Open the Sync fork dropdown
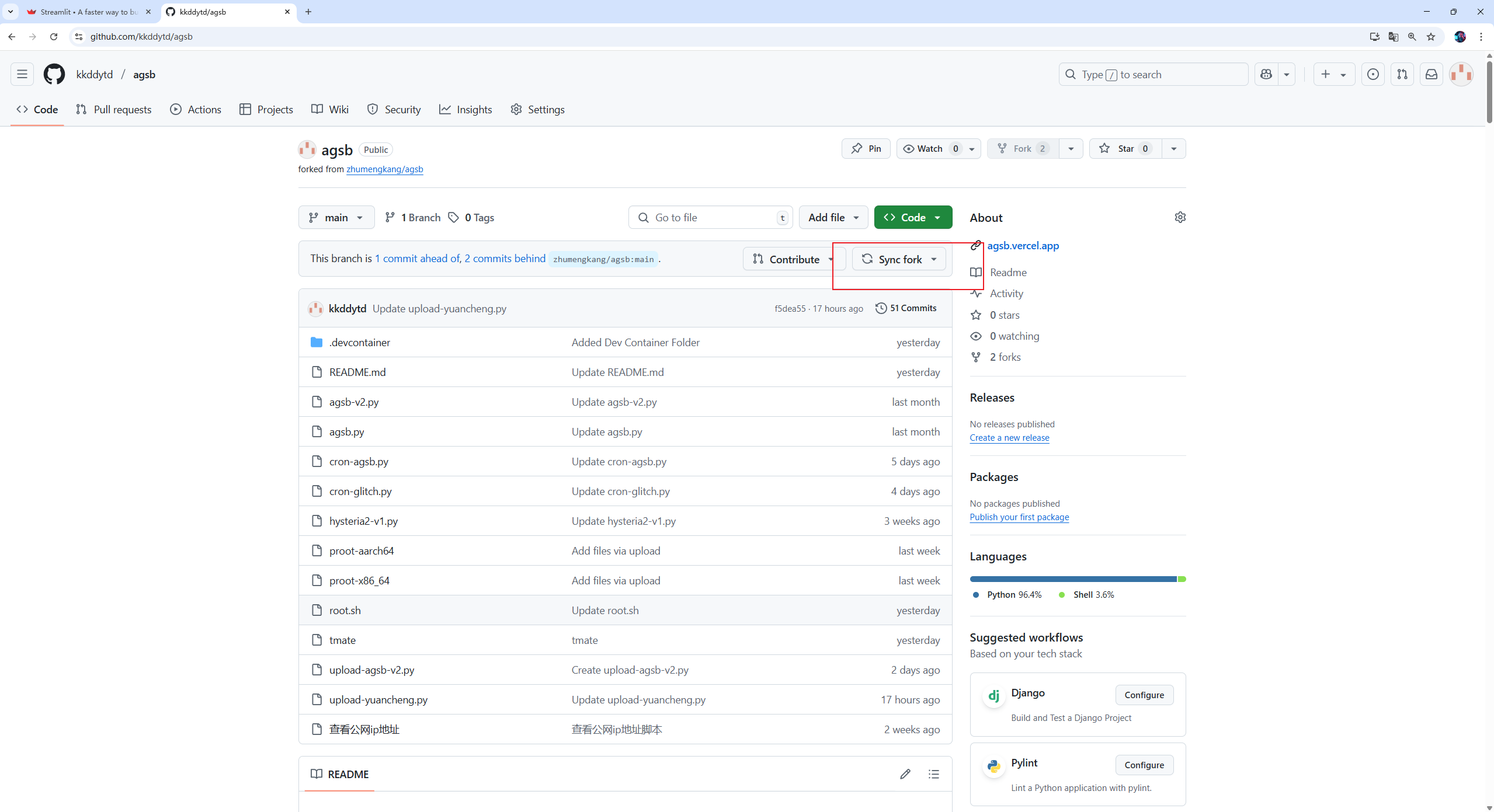 pos(899,259)
